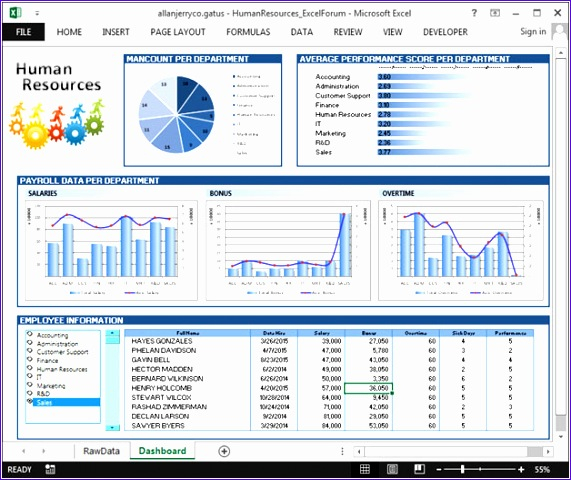The width and height of the screenshot is (571, 480).
Task: Click the Excel application icon in title bar
Action: [x=15, y=13]
